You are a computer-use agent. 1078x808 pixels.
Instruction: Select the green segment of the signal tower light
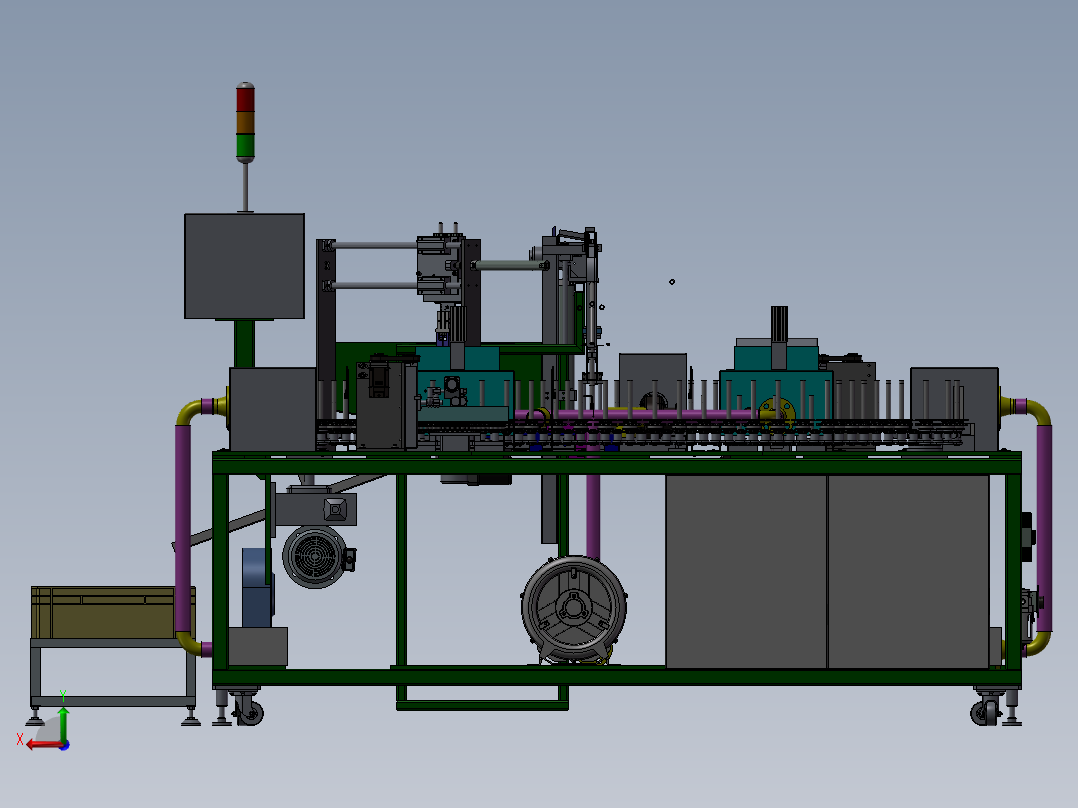(x=245, y=145)
